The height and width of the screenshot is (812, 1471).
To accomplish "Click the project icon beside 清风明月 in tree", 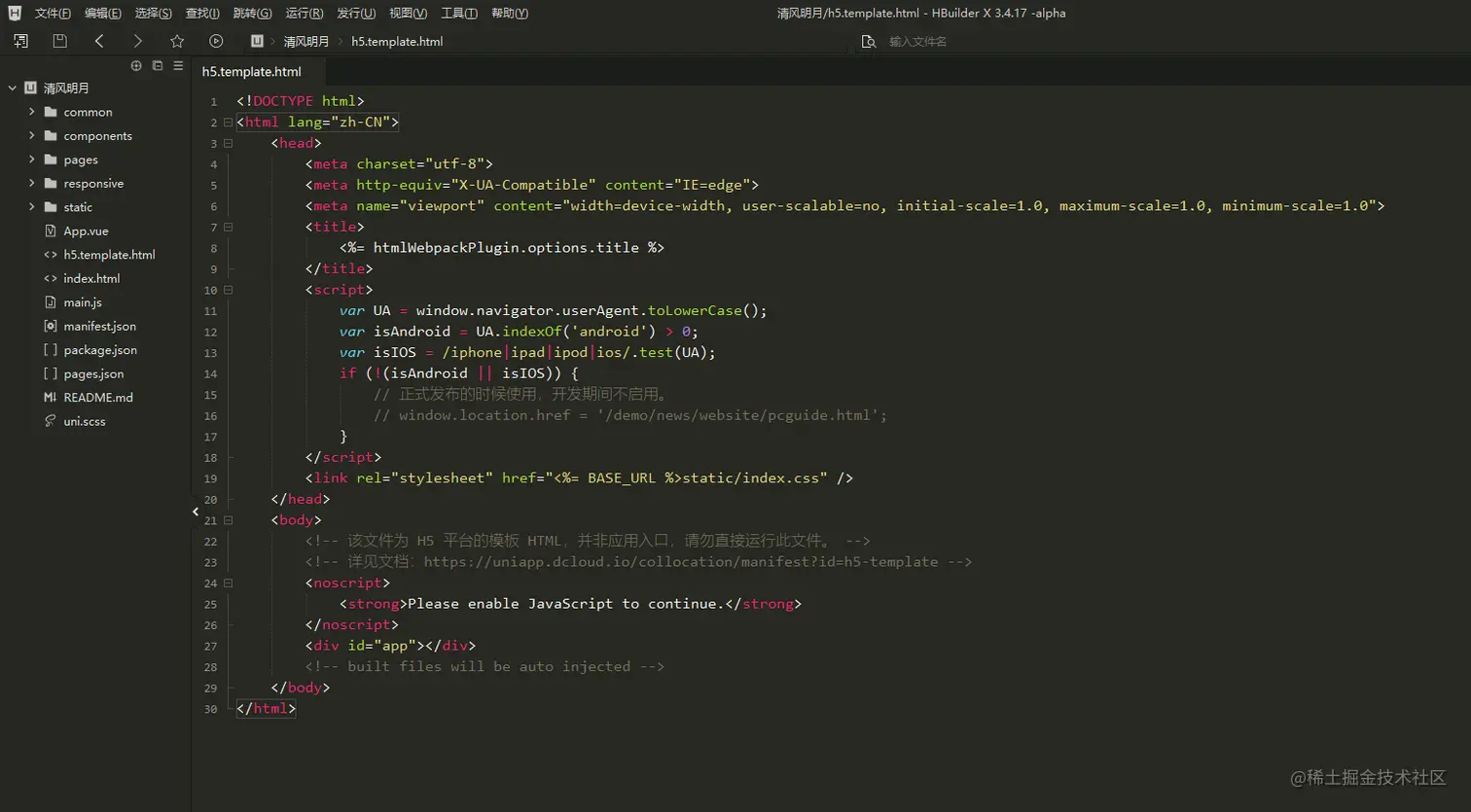I will pos(31,88).
